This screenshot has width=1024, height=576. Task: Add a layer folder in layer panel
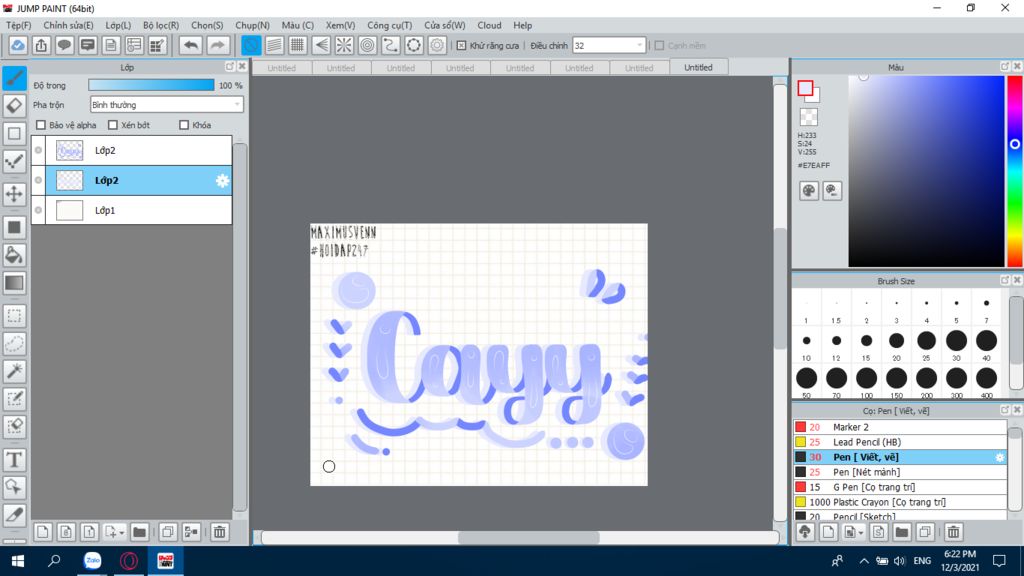pyautogui.click(x=139, y=532)
